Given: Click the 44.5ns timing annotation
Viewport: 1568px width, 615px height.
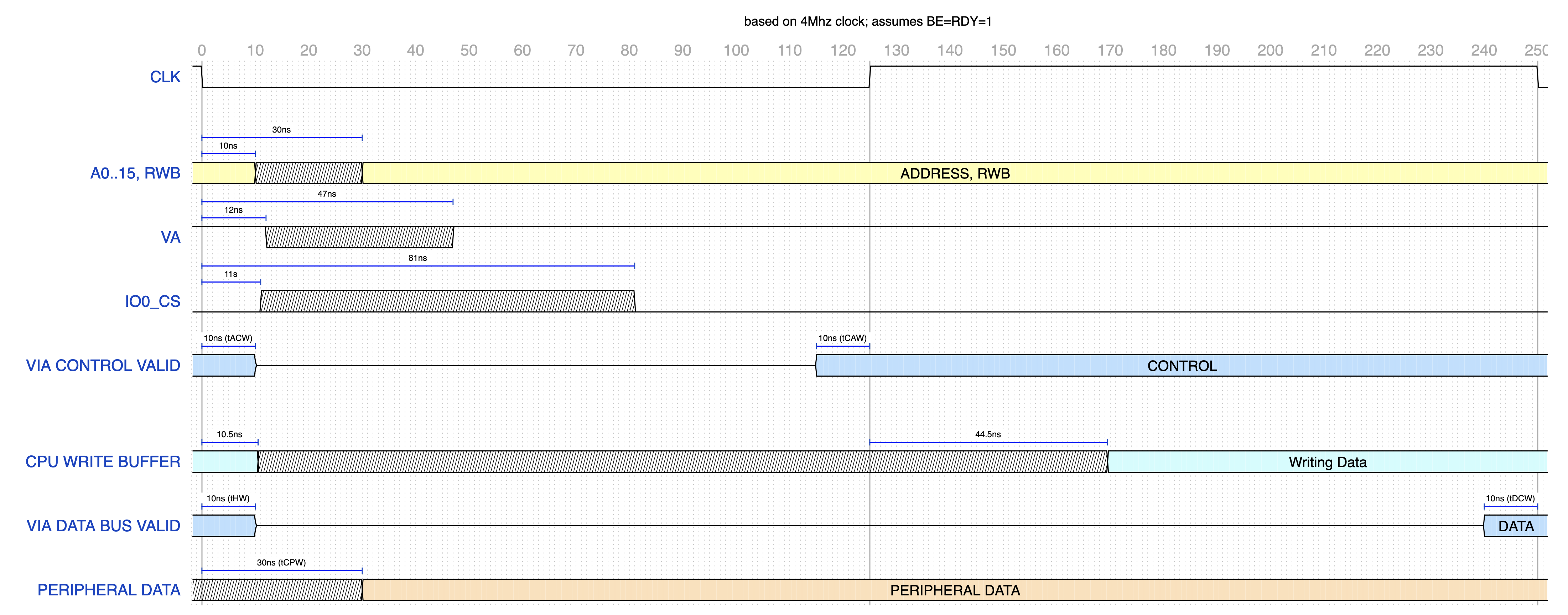Looking at the screenshot, I should pos(987,434).
